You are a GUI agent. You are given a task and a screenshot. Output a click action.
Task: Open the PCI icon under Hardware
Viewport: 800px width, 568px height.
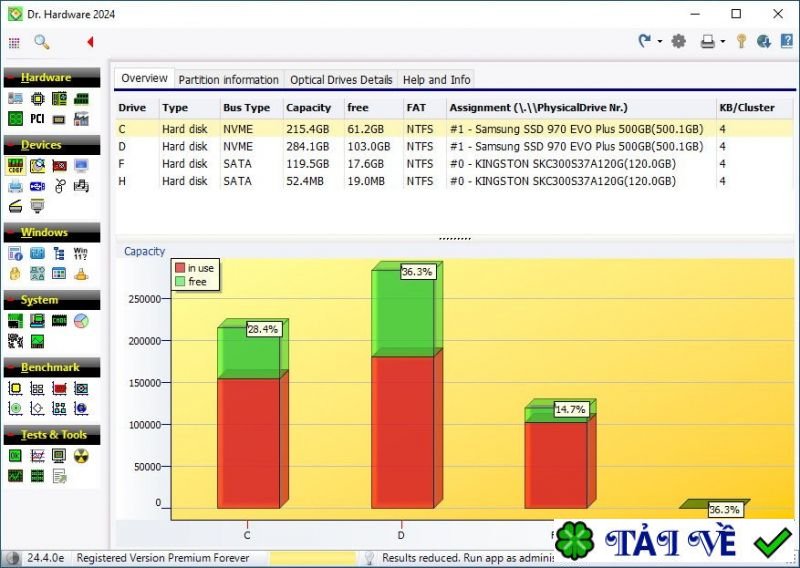coord(37,119)
